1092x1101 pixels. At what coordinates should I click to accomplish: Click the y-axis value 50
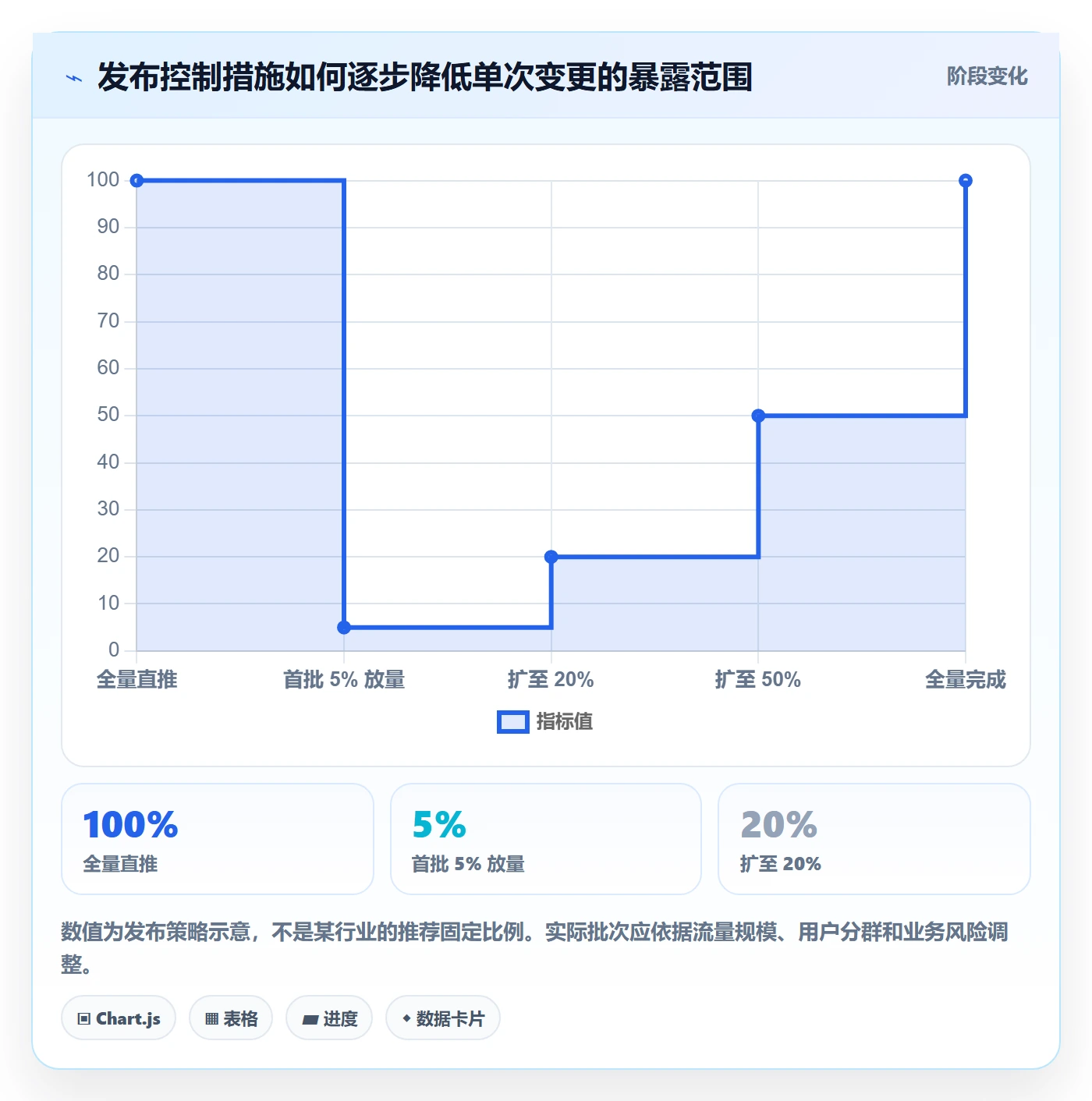coord(108,415)
